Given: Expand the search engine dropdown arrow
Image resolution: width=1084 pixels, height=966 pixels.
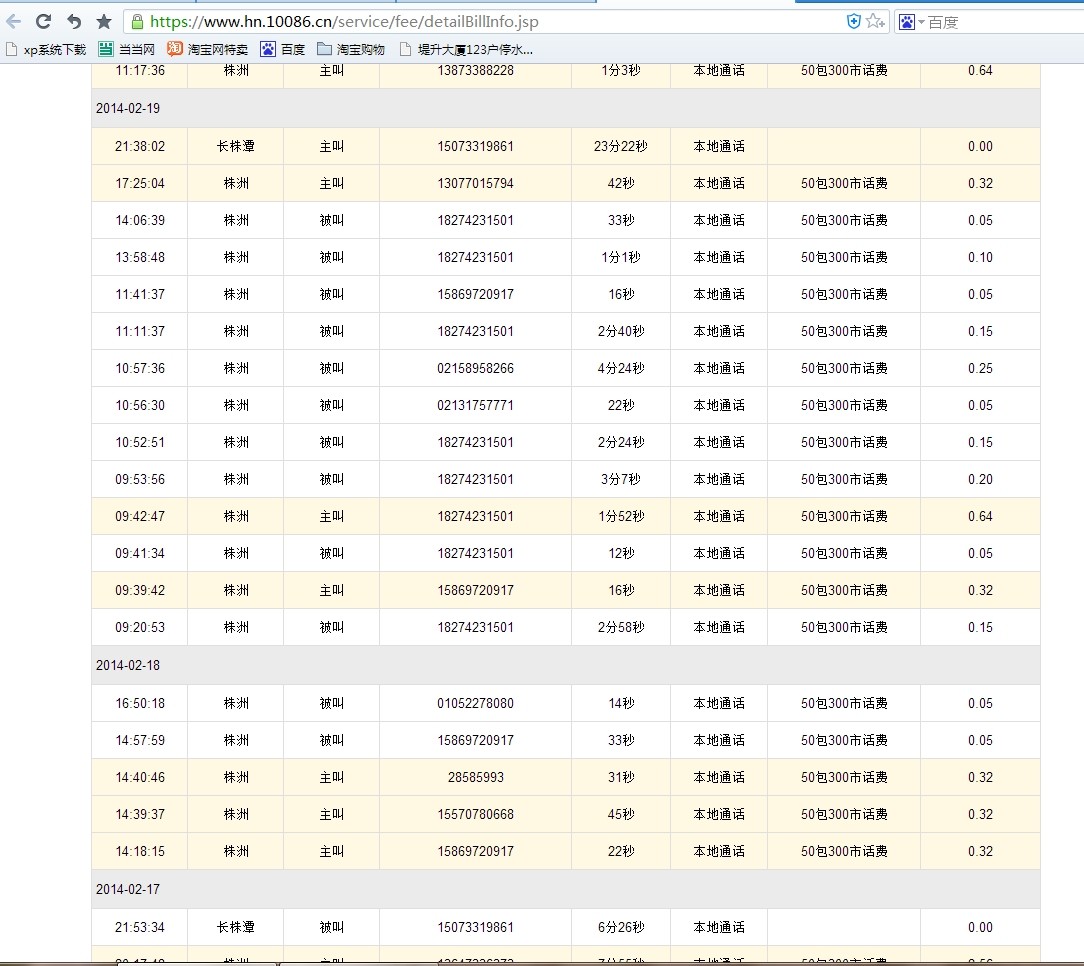Looking at the screenshot, I should tap(921, 22).
